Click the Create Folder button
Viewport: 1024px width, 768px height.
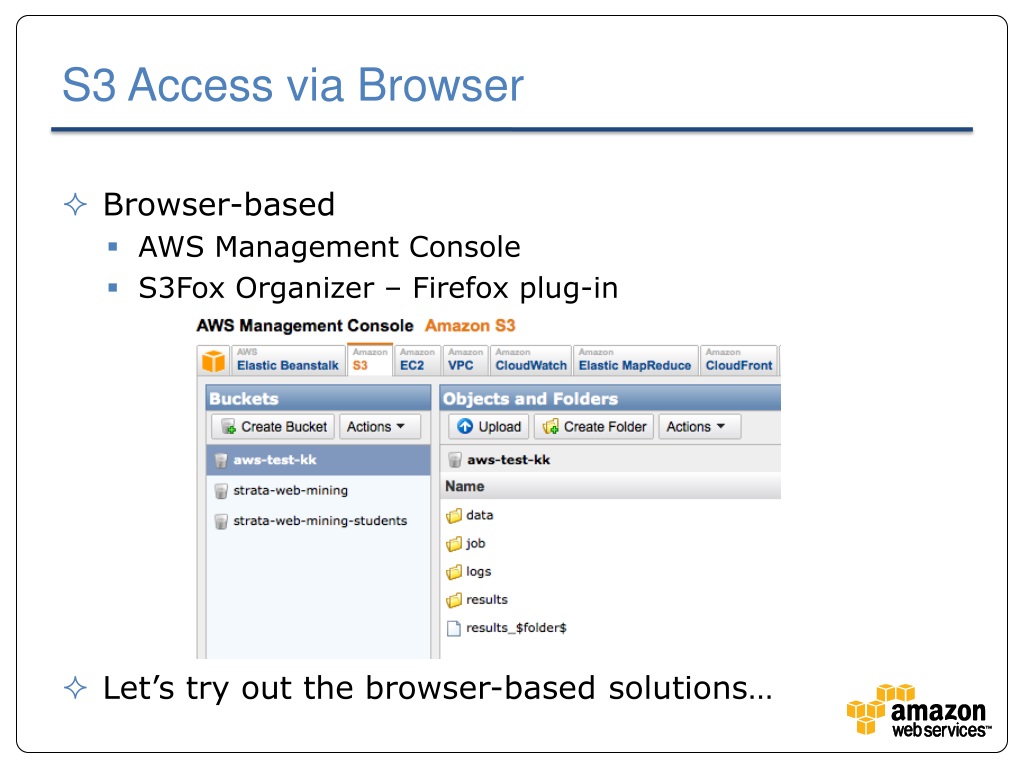[x=594, y=426]
